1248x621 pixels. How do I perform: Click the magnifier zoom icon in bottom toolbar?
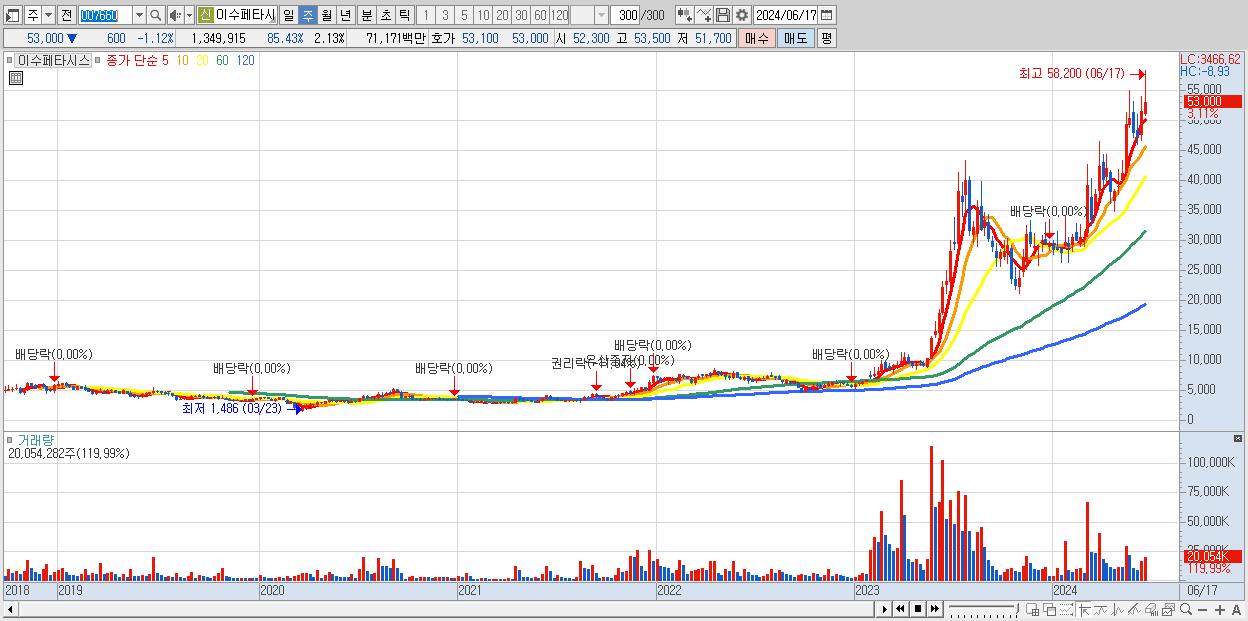click(1186, 609)
